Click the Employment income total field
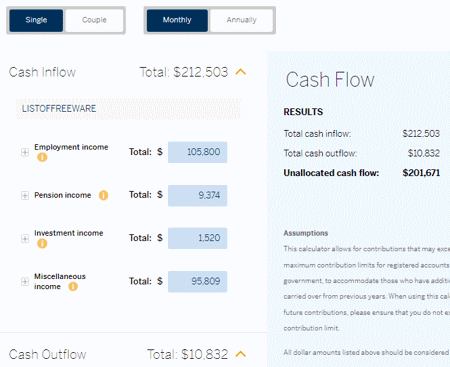 click(x=197, y=152)
